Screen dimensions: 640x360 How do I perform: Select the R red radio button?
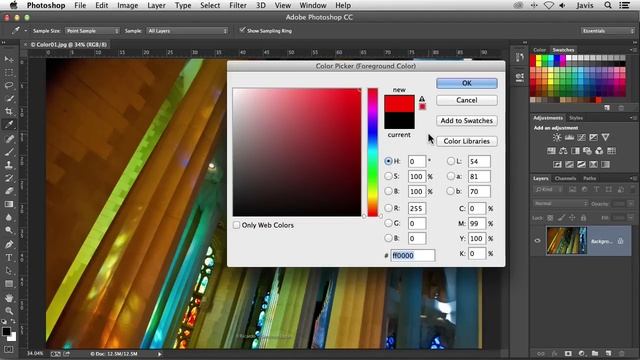point(388,208)
